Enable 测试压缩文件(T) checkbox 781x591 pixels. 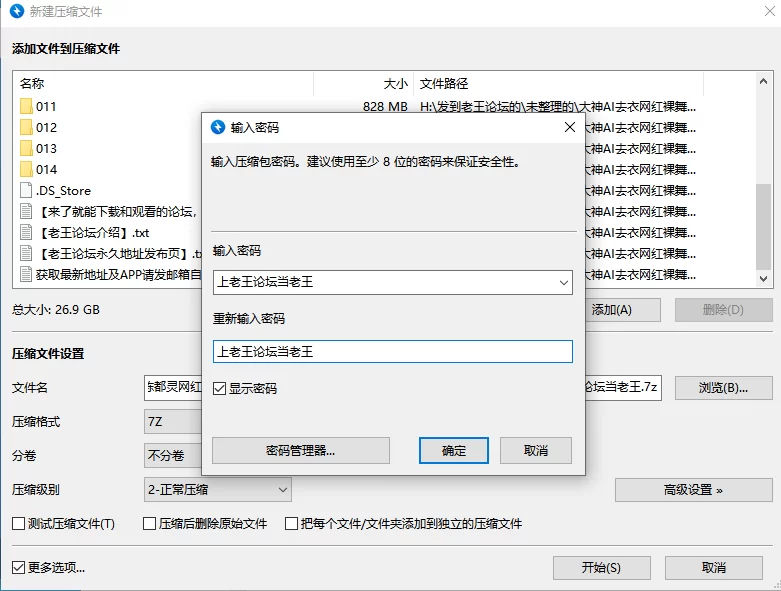pos(18,523)
